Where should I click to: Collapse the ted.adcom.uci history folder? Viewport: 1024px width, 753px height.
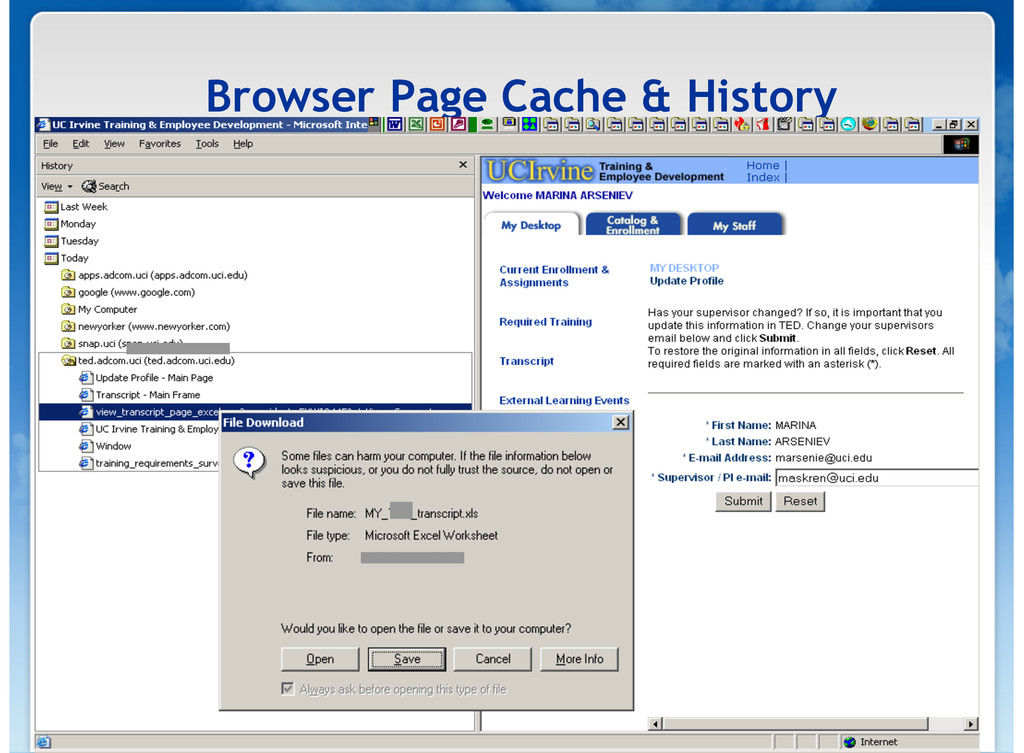tap(148, 360)
